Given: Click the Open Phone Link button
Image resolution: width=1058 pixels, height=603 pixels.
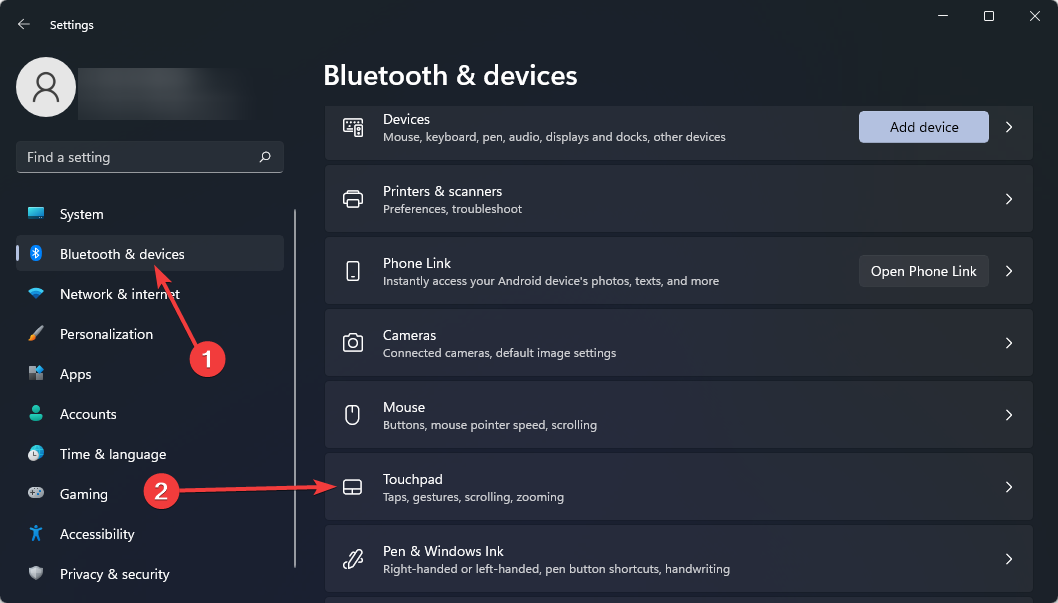Looking at the screenshot, I should [924, 271].
